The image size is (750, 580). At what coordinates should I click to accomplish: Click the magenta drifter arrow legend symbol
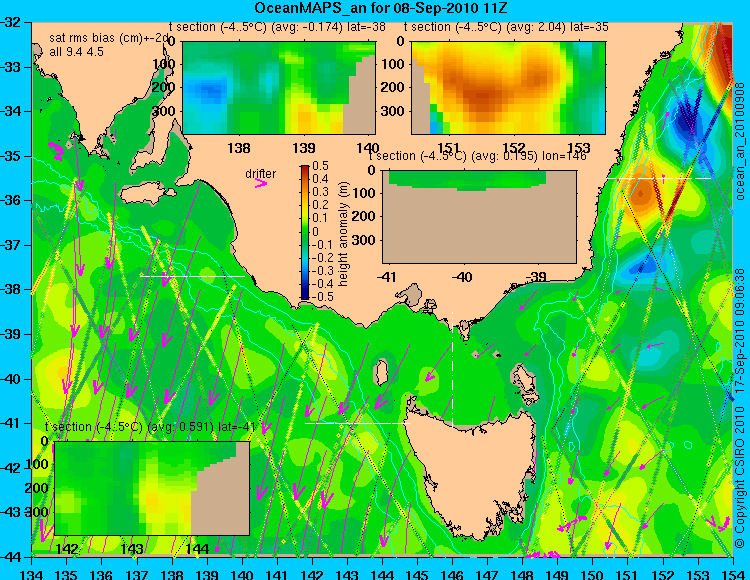[260, 184]
